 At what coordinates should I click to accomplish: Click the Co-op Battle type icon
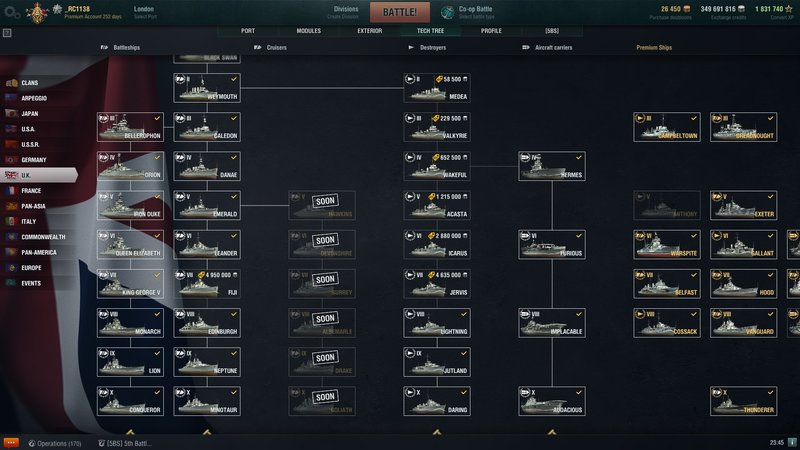[447, 12]
